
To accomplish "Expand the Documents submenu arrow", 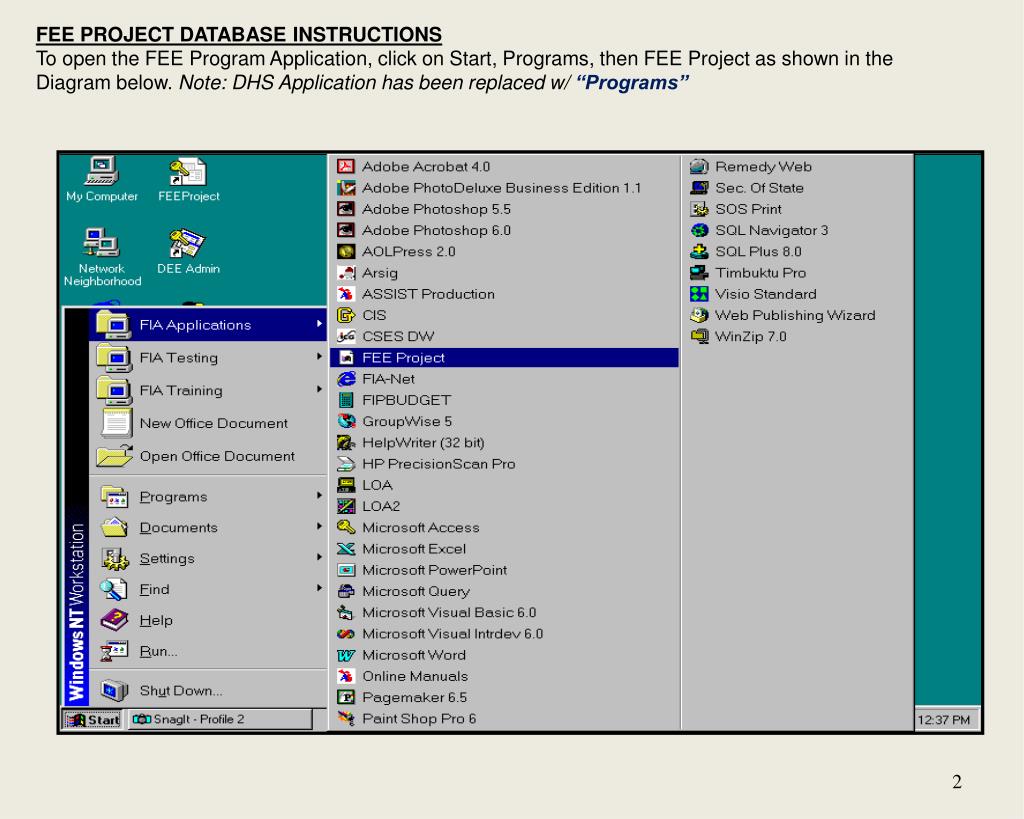I will [319, 526].
